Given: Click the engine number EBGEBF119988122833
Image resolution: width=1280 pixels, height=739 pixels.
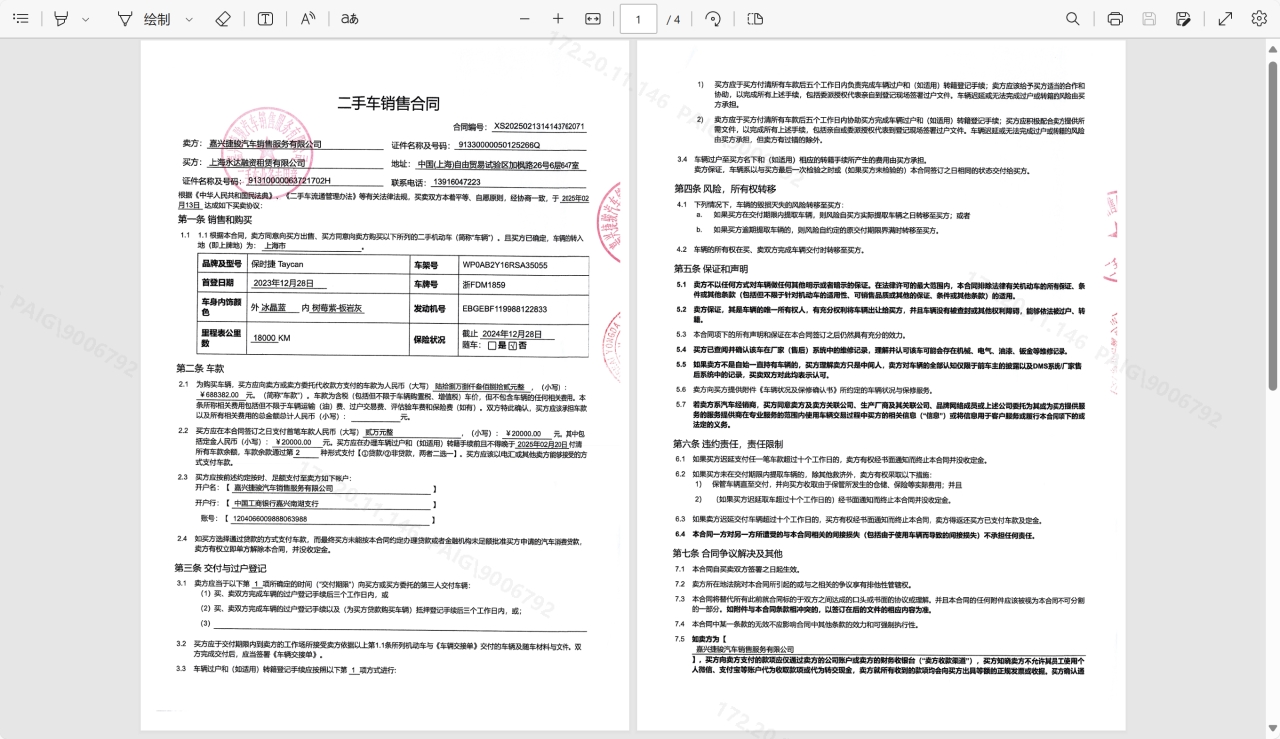Looking at the screenshot, I should click(504, 309).
